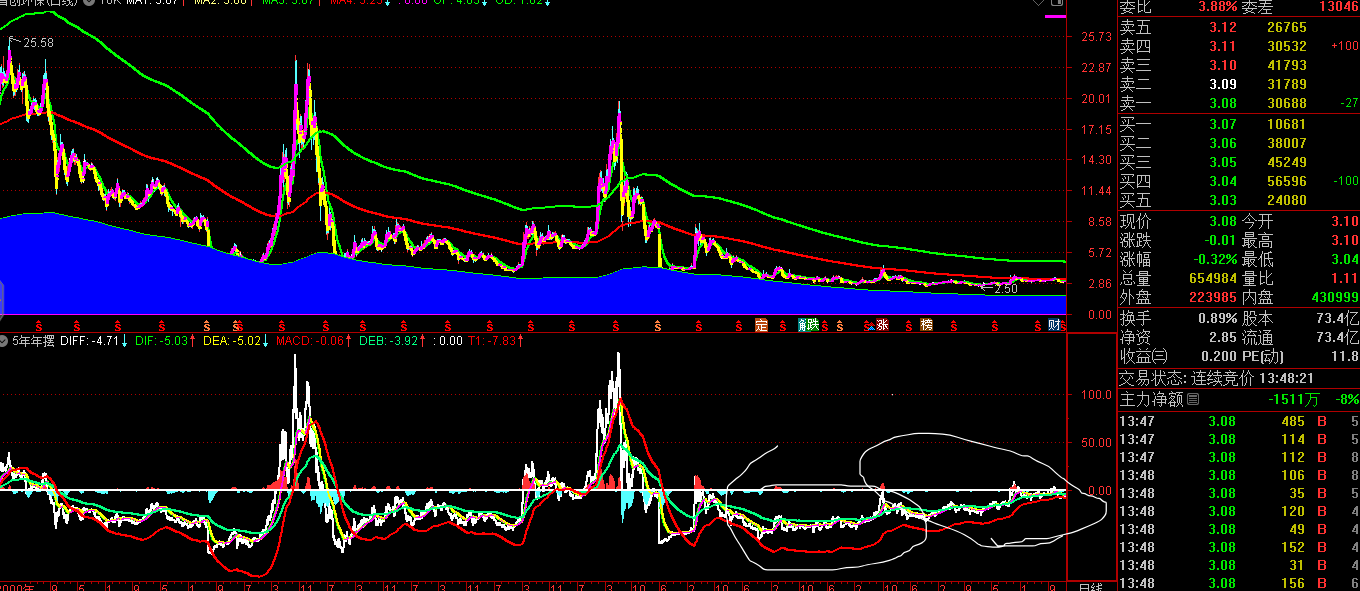Image resolution: width=1360 pixels, height=591 pixels.
Task: Select the tick trade with volume 152
Action: (x=1238, y=547)
